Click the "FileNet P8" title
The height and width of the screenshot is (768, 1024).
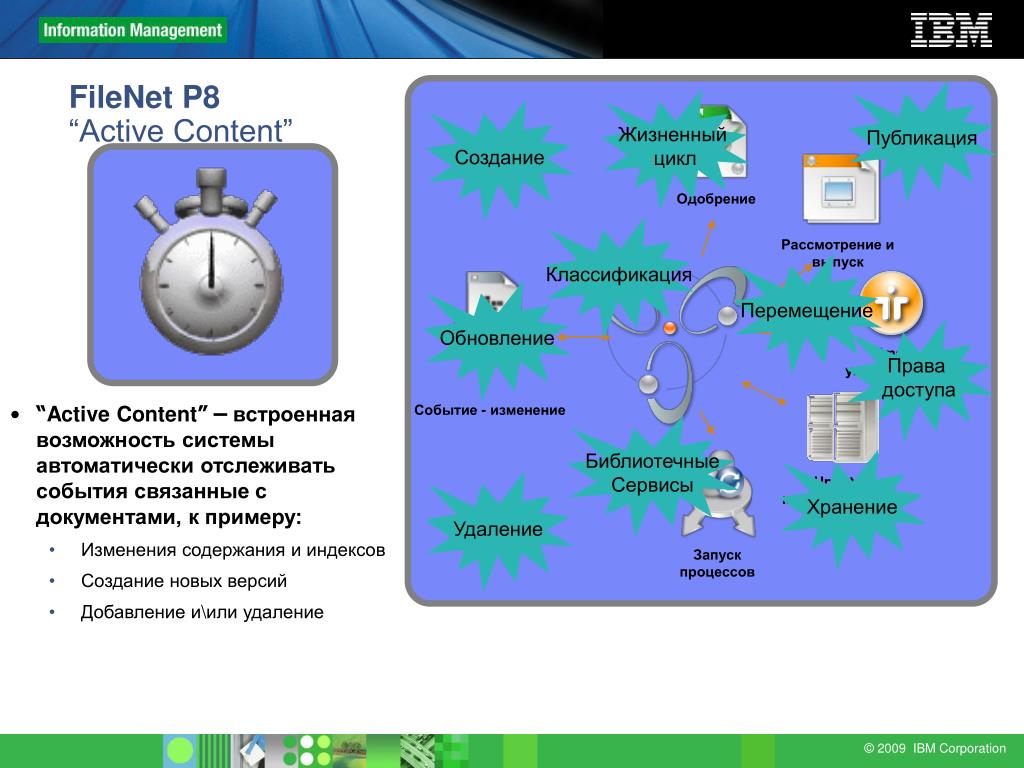[x=144, y=97]
